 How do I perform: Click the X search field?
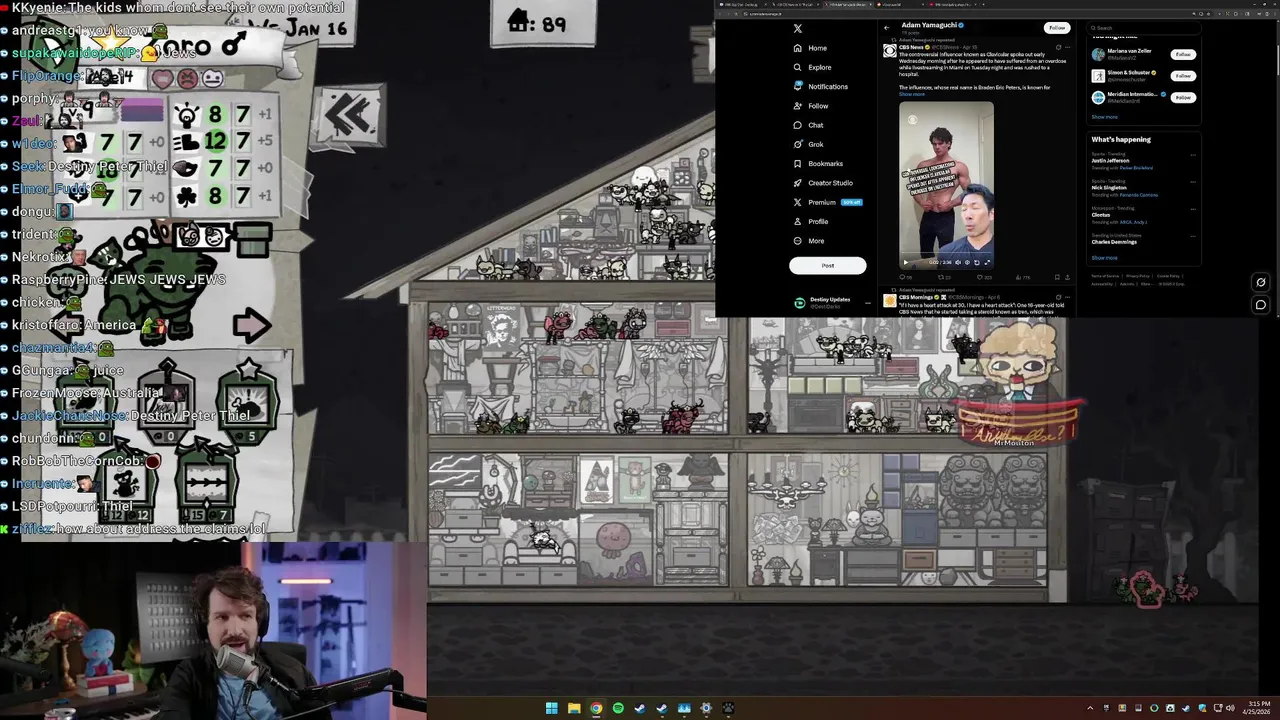pos(1145,28)
